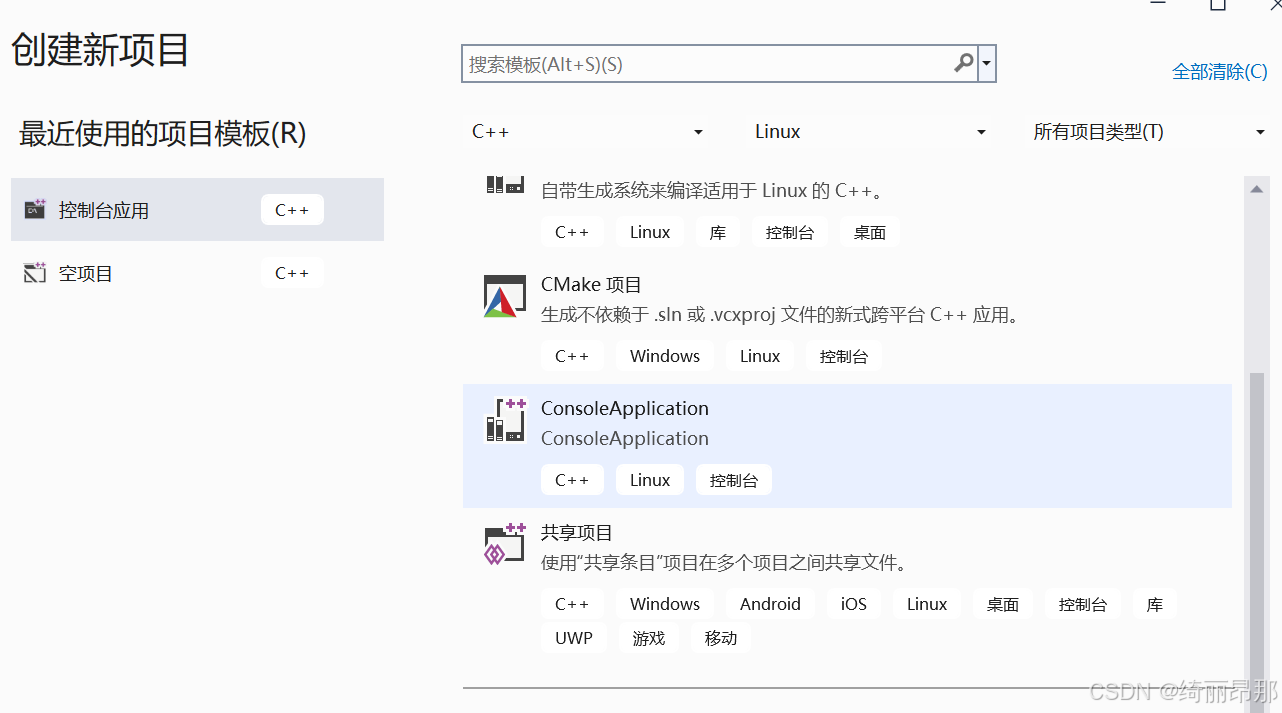
Task: Click the template list scroll-up arrow
Action: tap(1256, 187)
